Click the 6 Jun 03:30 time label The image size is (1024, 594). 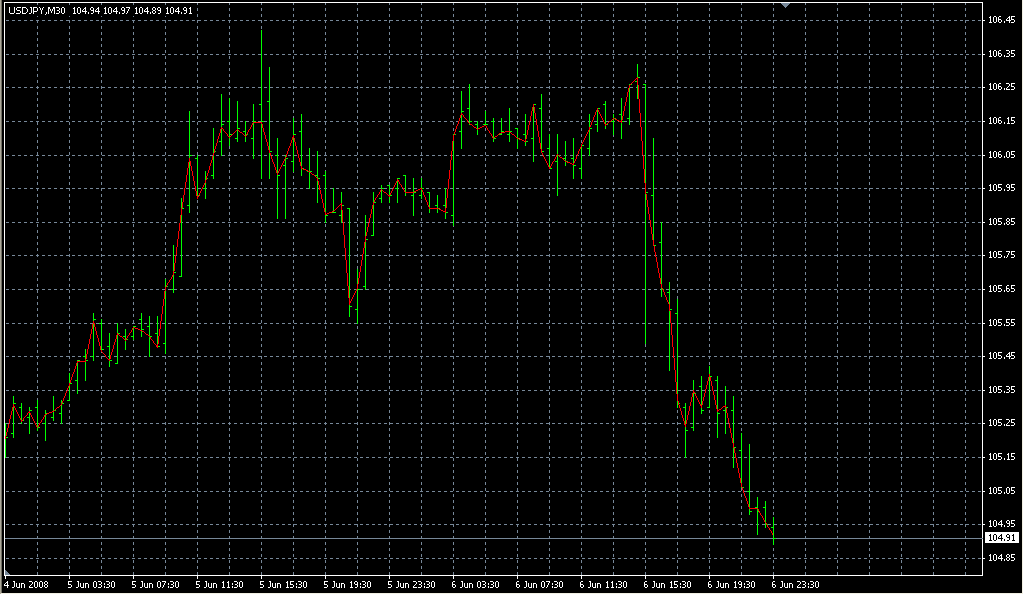click(474, 584)
